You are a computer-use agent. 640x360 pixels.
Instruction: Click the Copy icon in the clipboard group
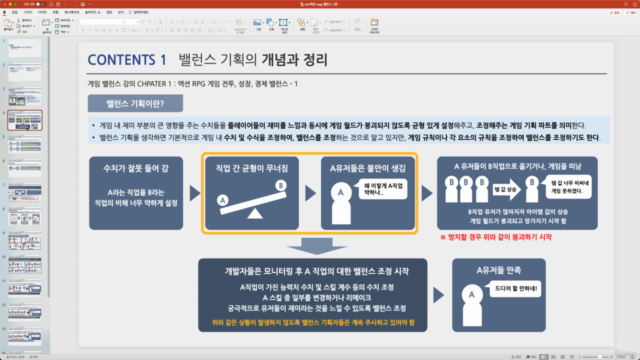coord(18,26)
